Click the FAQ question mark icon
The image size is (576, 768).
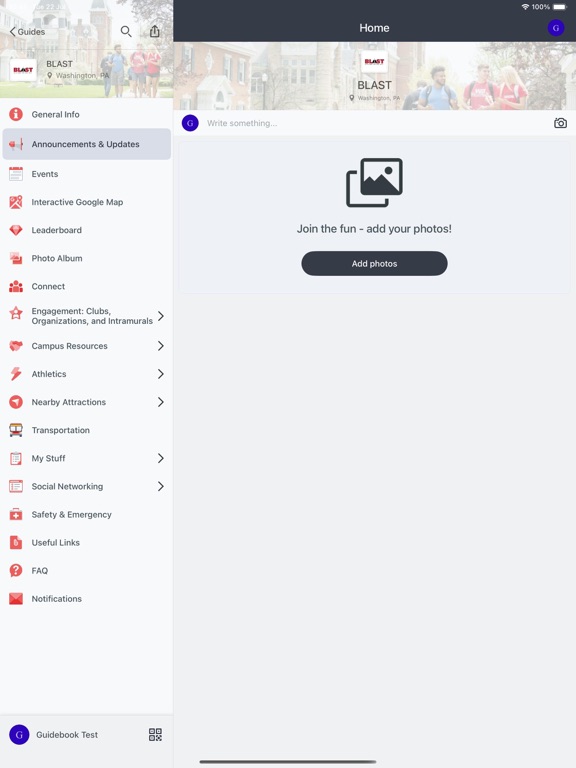16,571
